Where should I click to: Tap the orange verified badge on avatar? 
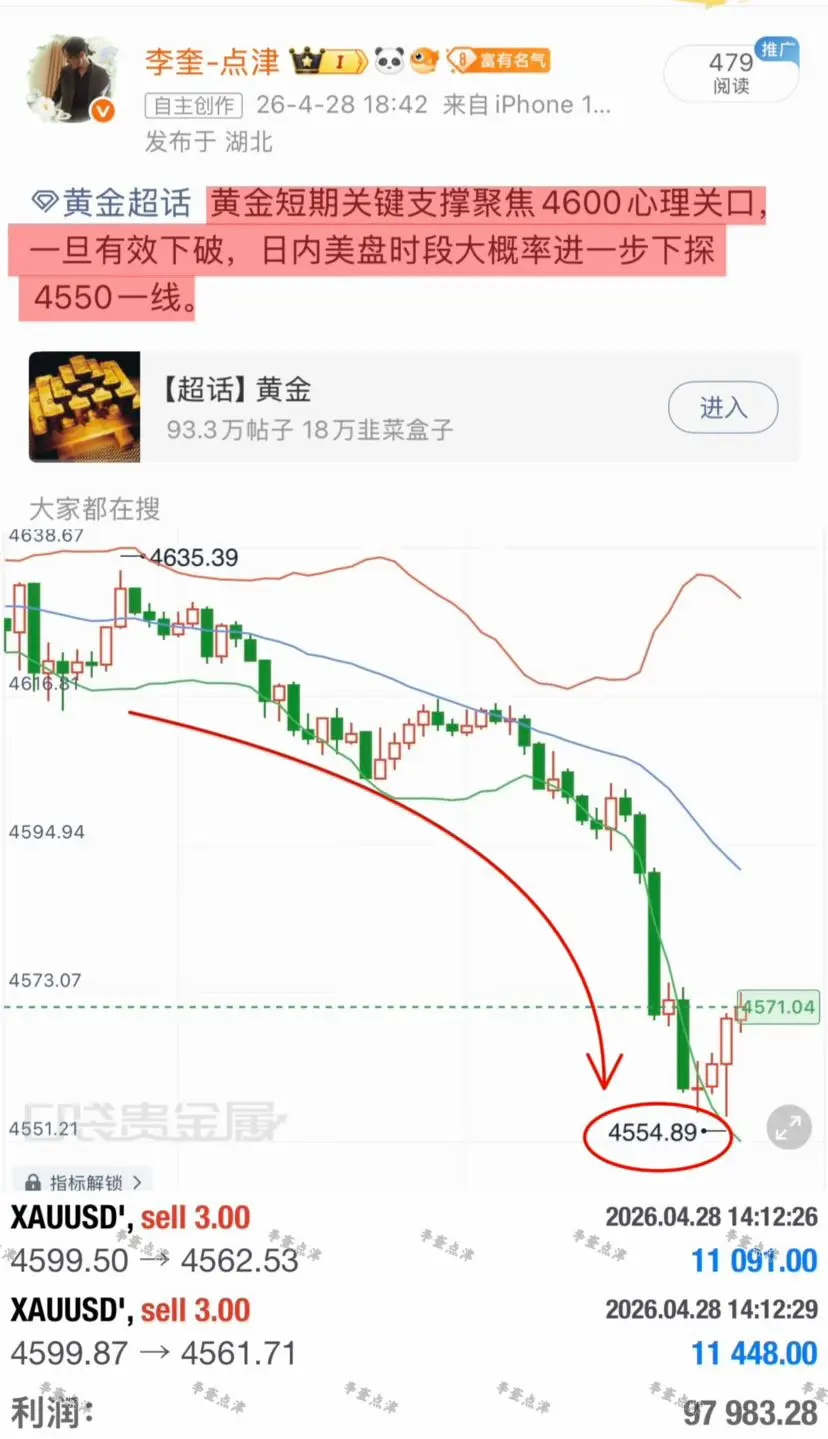[x=104, y=112]
